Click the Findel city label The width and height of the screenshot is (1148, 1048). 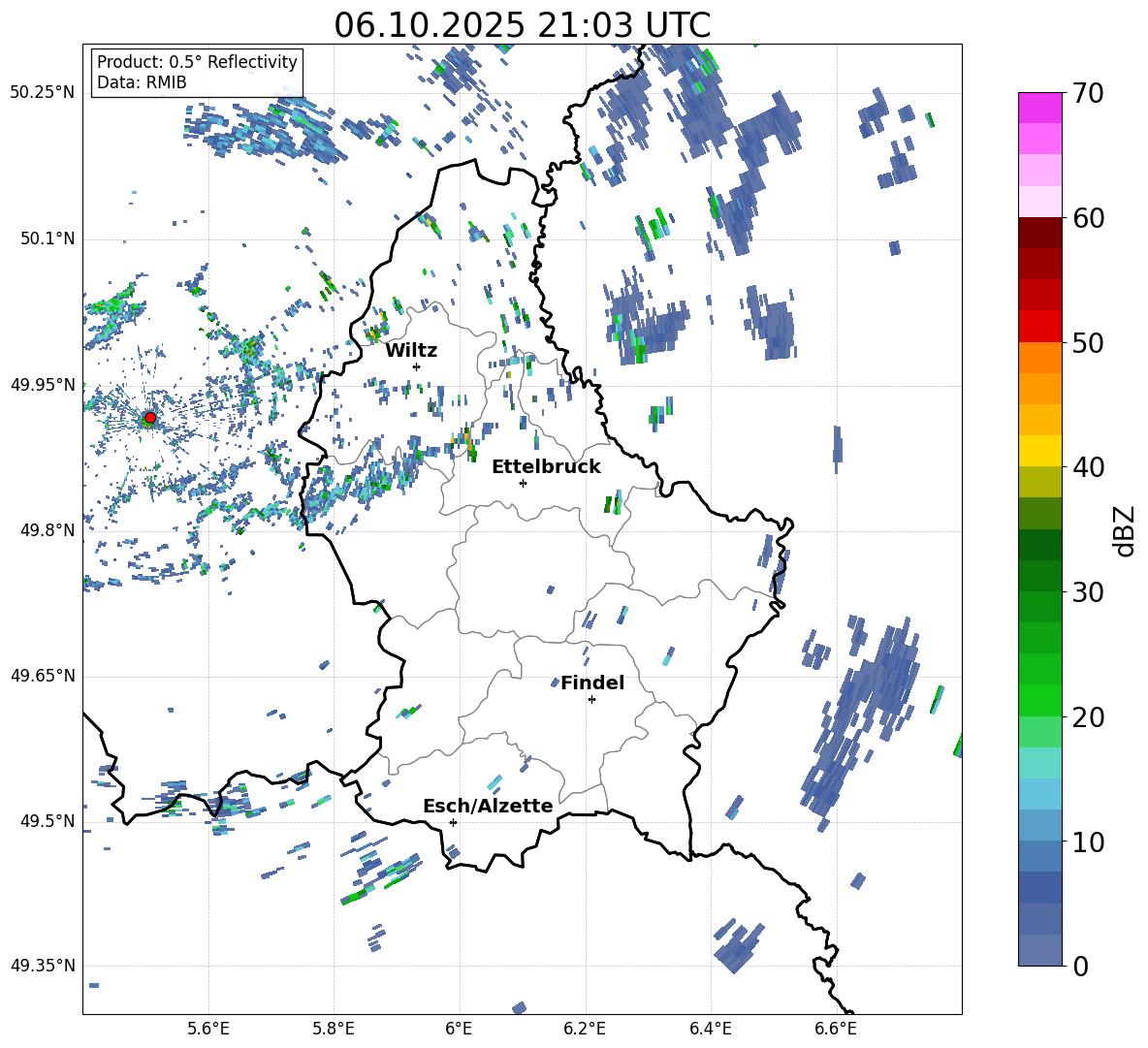592,683
